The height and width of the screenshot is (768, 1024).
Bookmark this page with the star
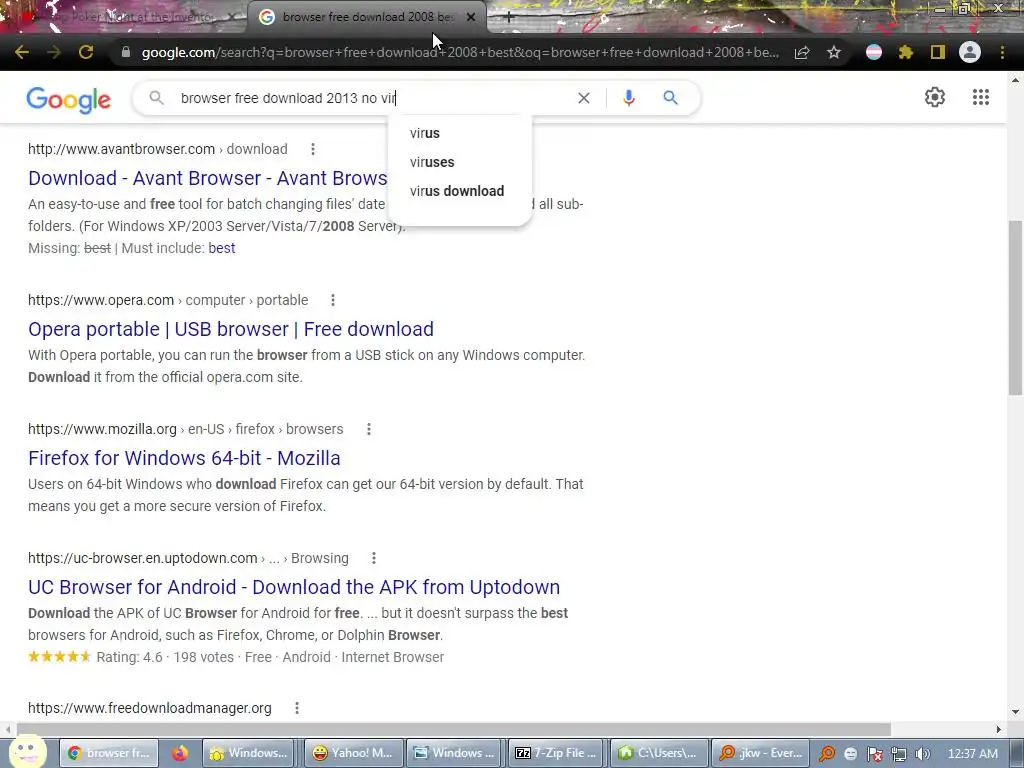[x=833, y=52]
